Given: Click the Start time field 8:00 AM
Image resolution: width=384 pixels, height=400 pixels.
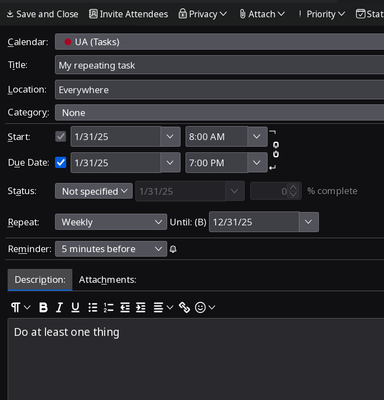Looking at the screenshot, I should tap(216, 136).
